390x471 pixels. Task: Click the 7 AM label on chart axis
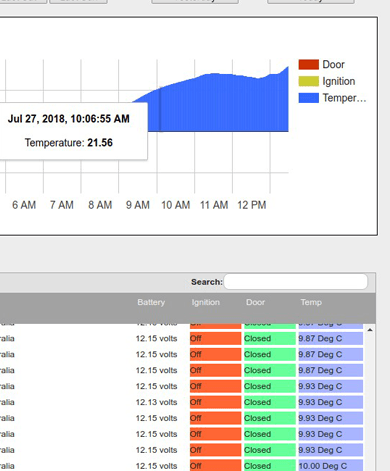[x=62, y=205]
